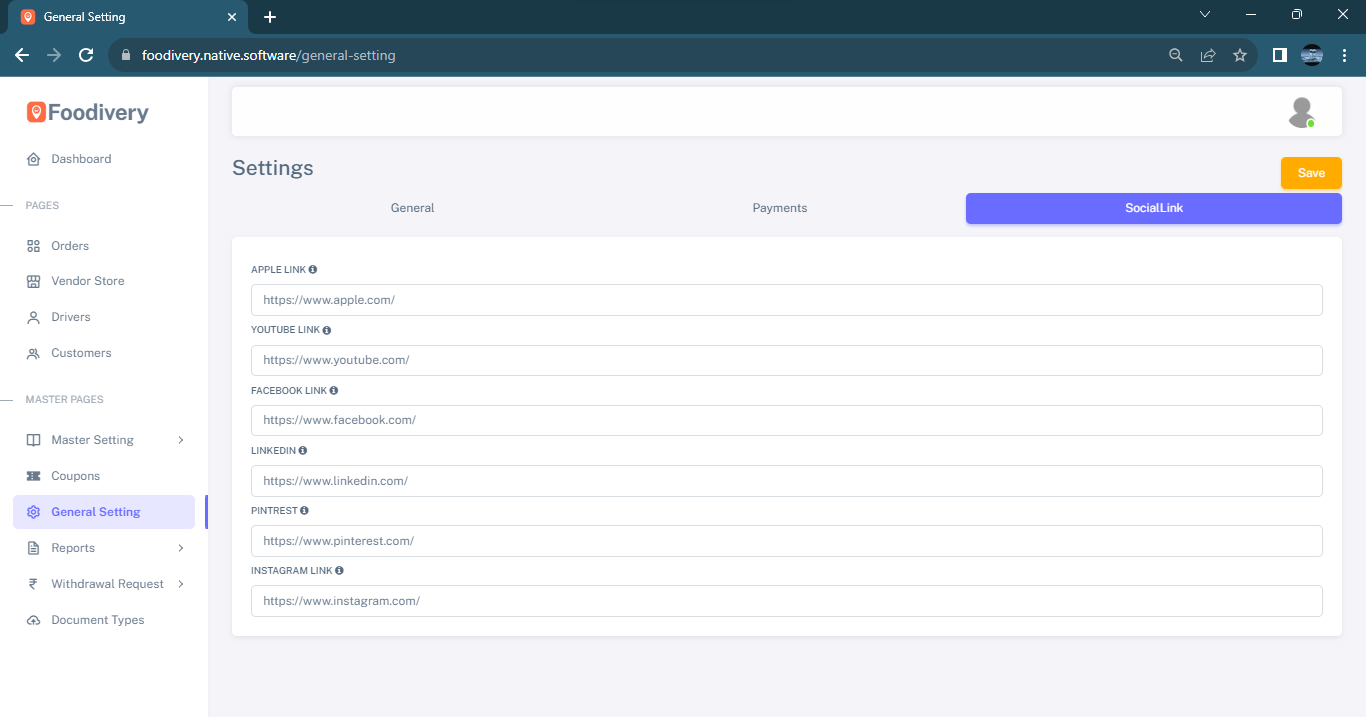Click the Master Setting book icon
Screen dimensions: 1366x717
pos(33,440)
